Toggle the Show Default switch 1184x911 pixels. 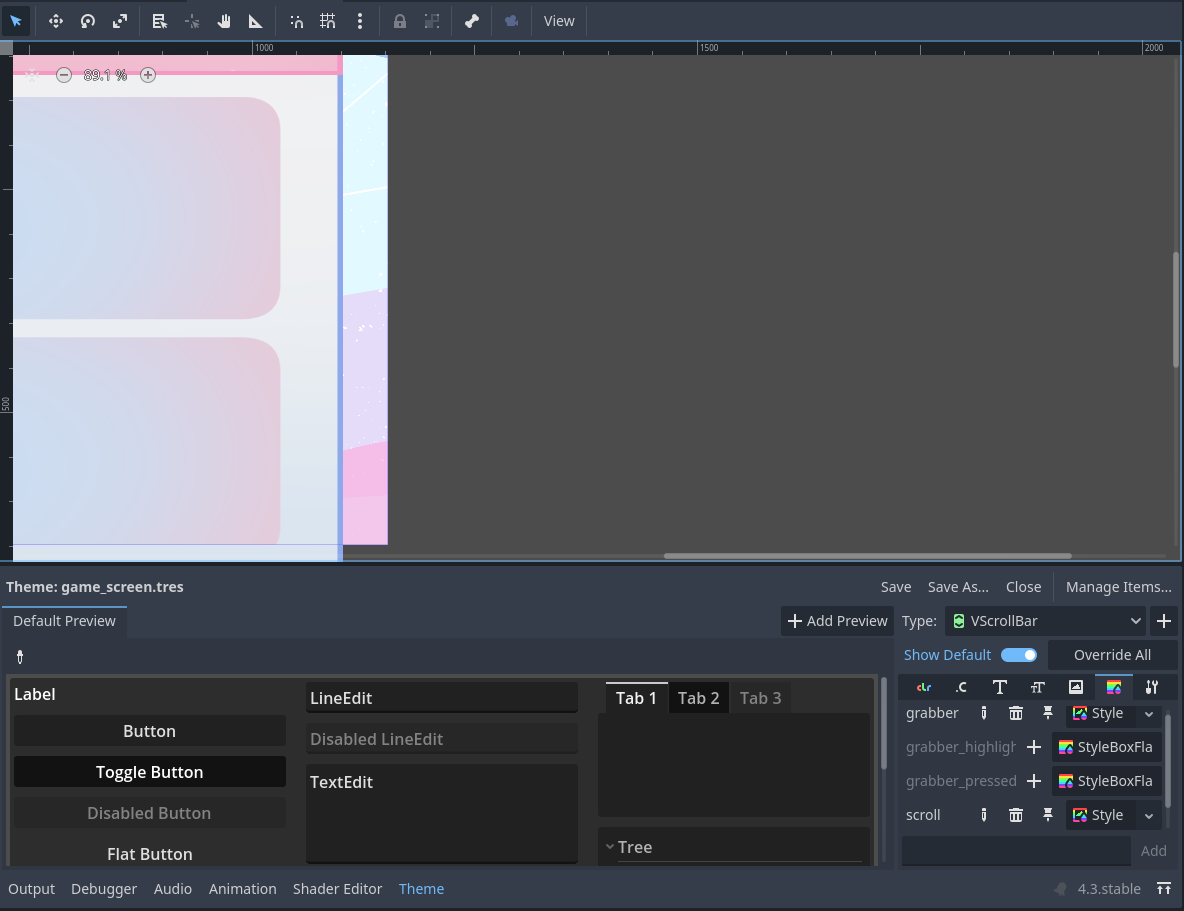coord(1019,655)
